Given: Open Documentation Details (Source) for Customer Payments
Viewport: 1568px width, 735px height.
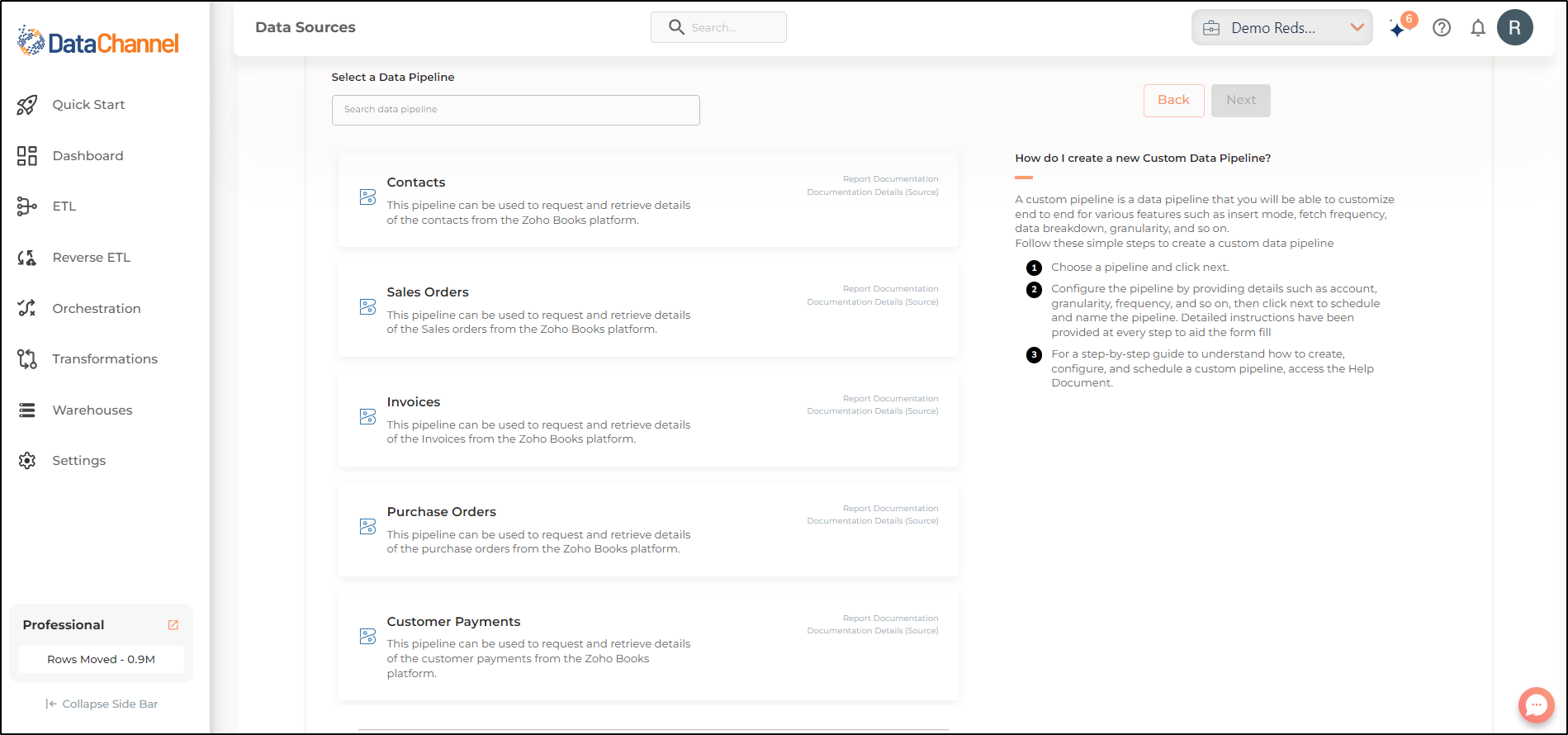Looking at the screenshot, I should tap(872, 631).
